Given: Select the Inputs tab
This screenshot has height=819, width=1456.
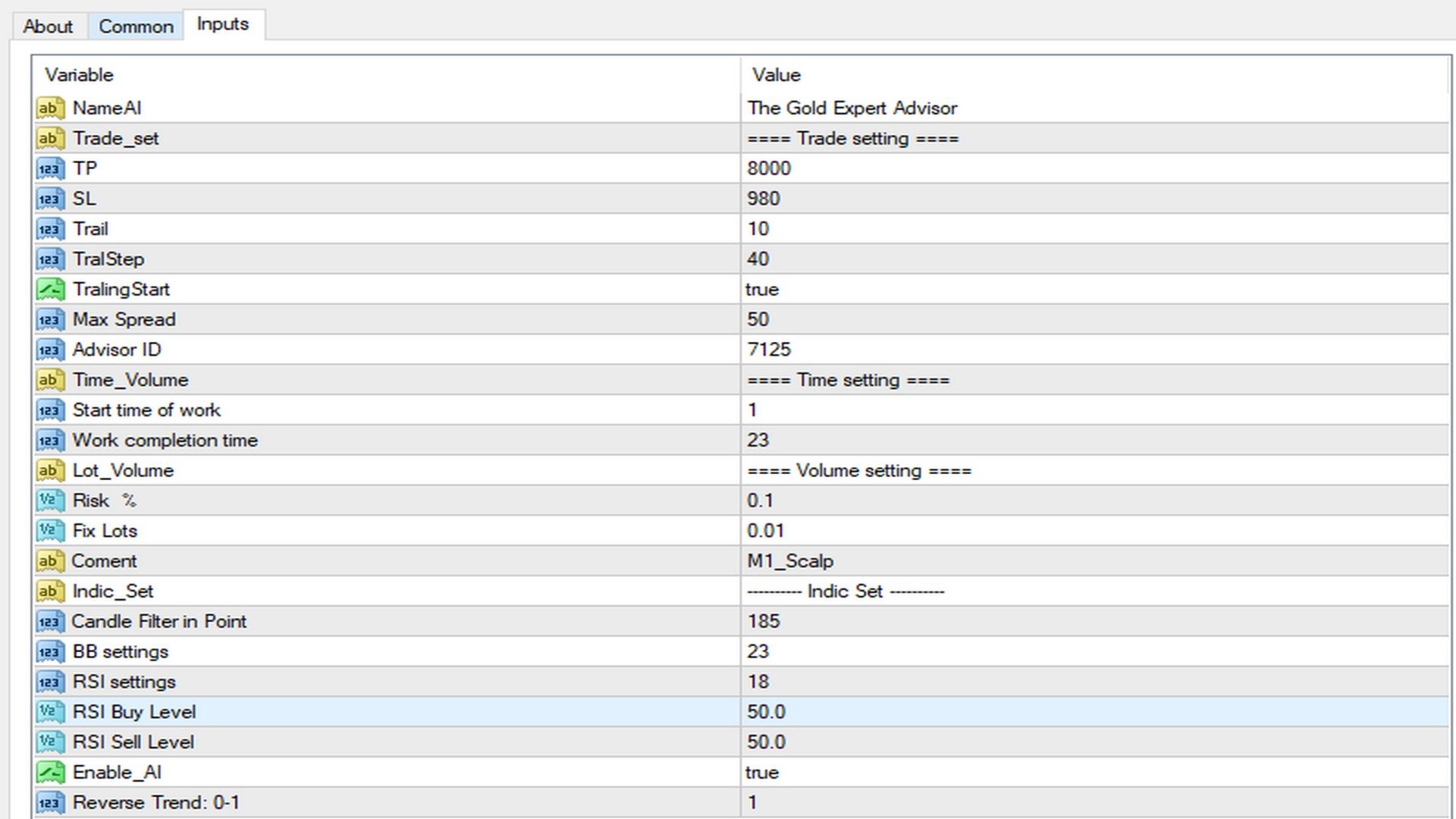Looking at the screenshot, I should point(222,24).
